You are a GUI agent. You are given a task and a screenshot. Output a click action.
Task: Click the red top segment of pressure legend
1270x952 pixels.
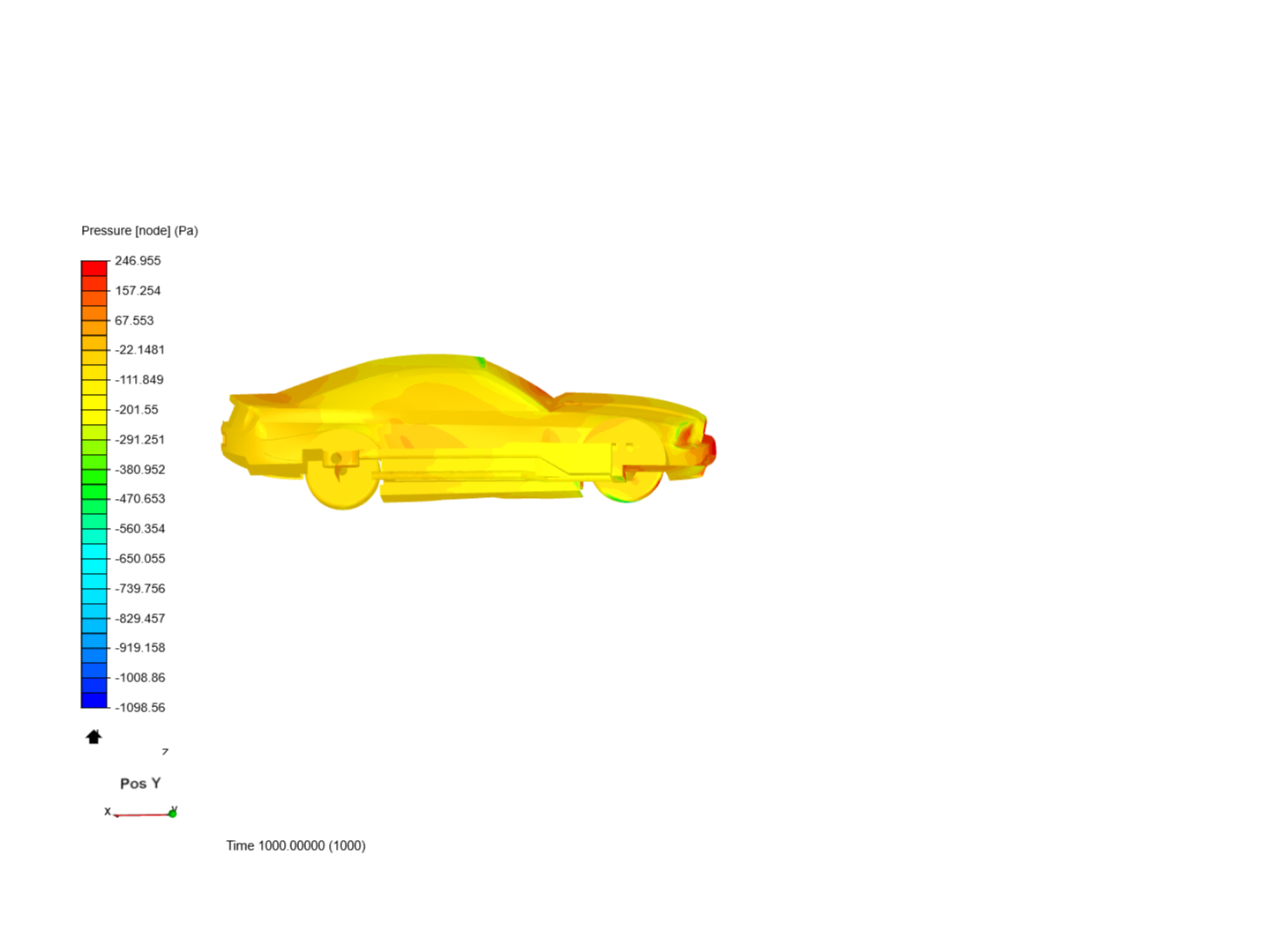[x=94, y=268]
